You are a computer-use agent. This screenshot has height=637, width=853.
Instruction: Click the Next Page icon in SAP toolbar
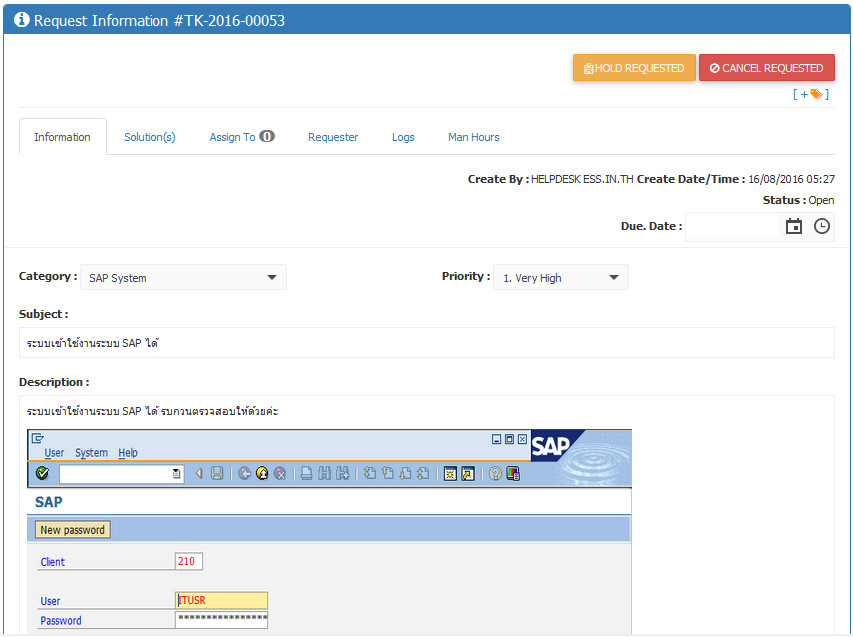405,473
